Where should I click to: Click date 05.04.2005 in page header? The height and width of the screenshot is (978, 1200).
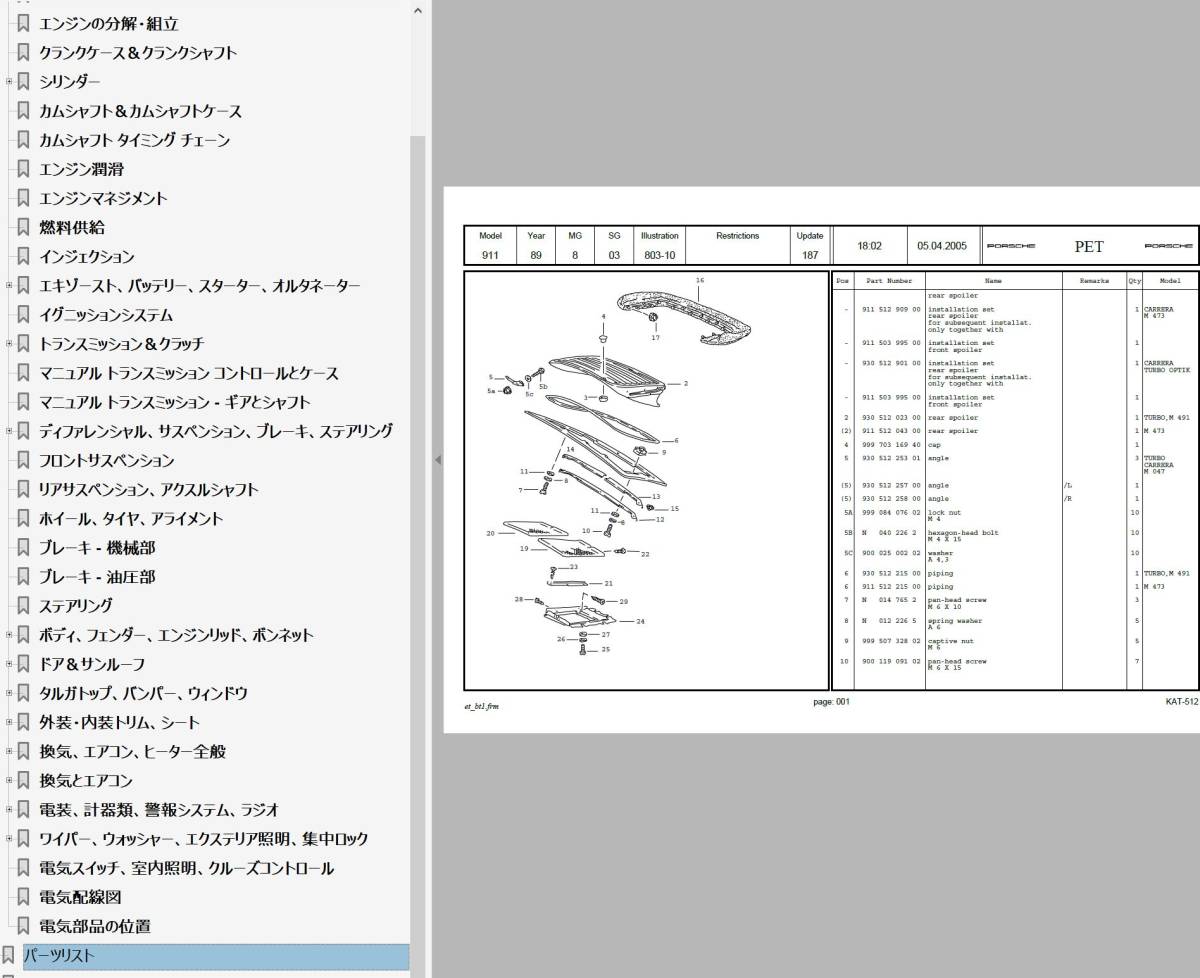tap(941, 246)
